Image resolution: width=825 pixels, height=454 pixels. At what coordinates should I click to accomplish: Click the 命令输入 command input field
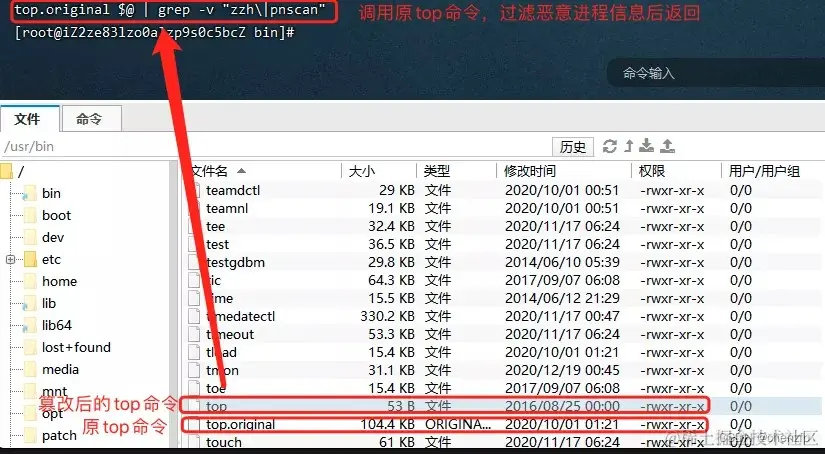pos(716,73)
